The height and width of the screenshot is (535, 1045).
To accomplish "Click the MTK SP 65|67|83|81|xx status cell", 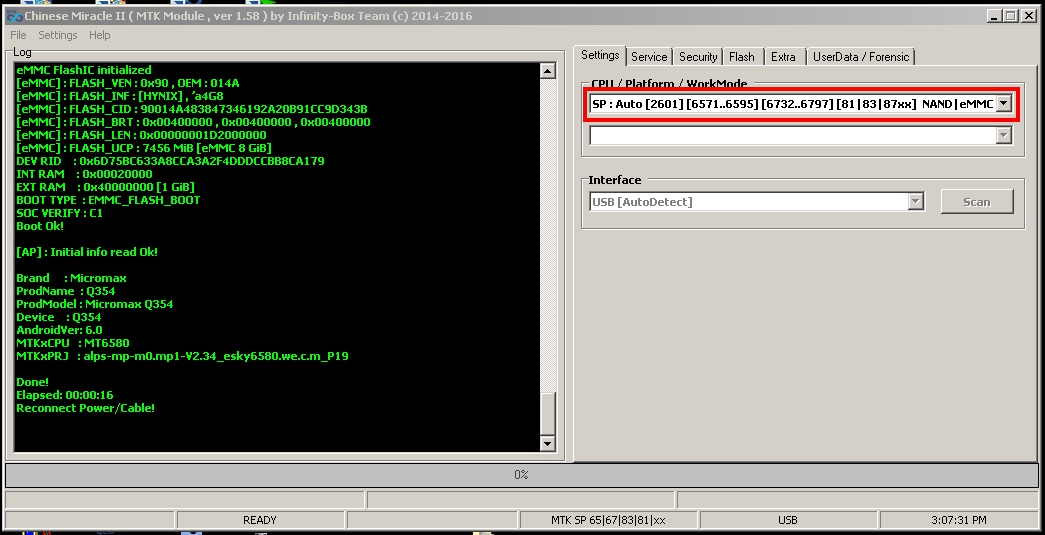I will tap(608, 520).
